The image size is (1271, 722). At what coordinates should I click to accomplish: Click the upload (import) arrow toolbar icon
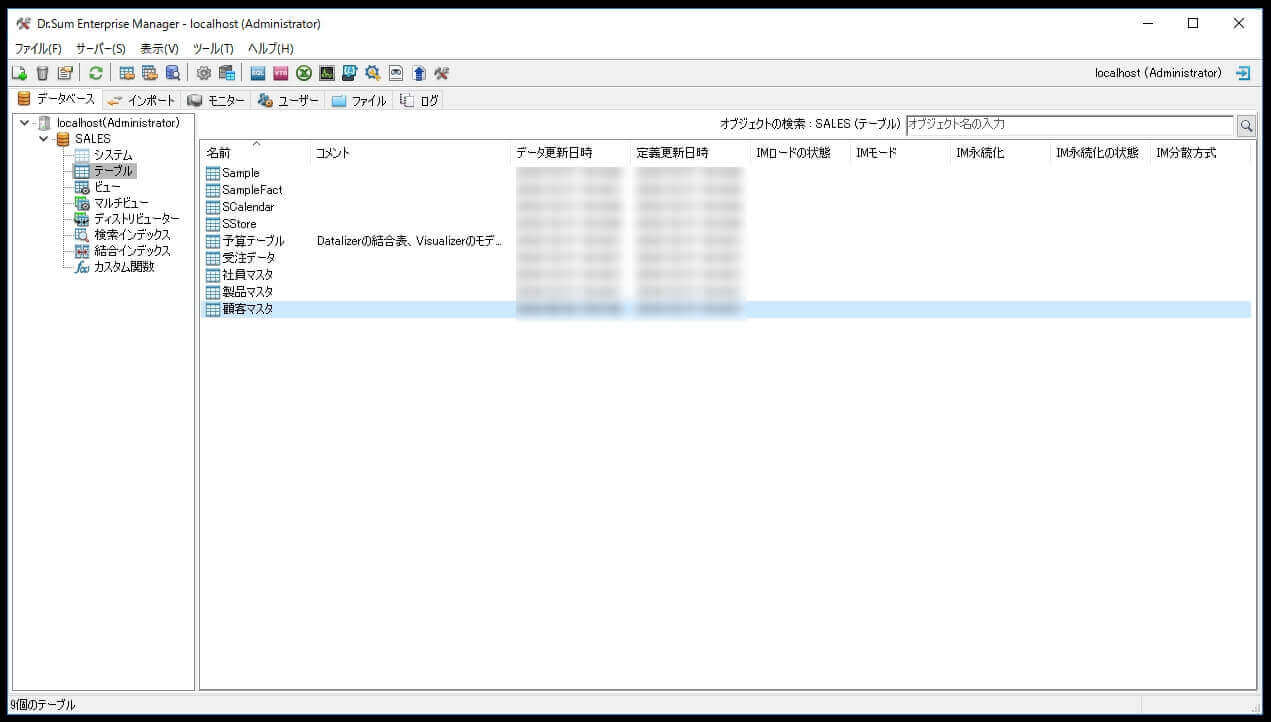coord(418,72)
